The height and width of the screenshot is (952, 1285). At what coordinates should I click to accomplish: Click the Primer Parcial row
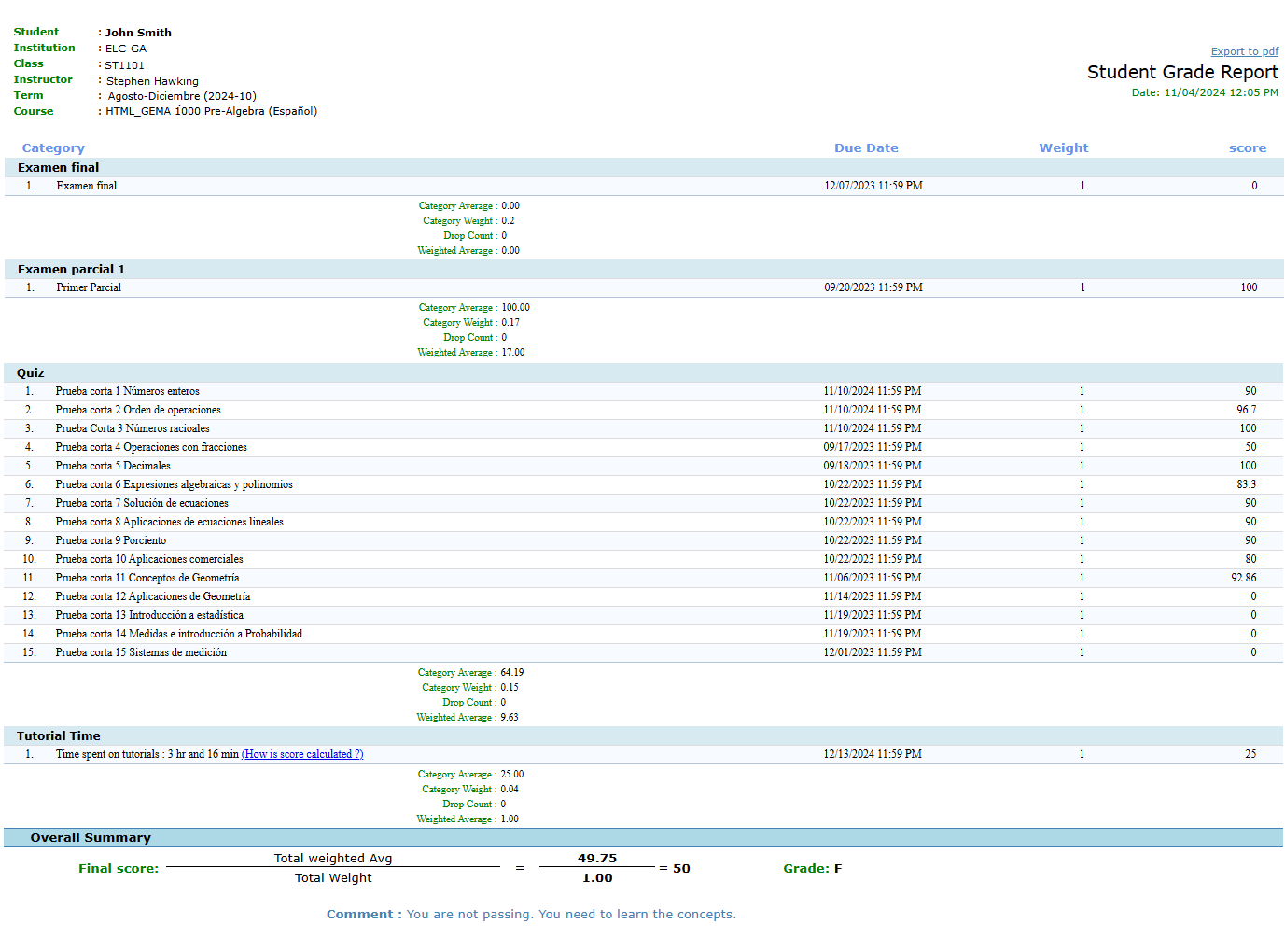(x=89, y=287)
